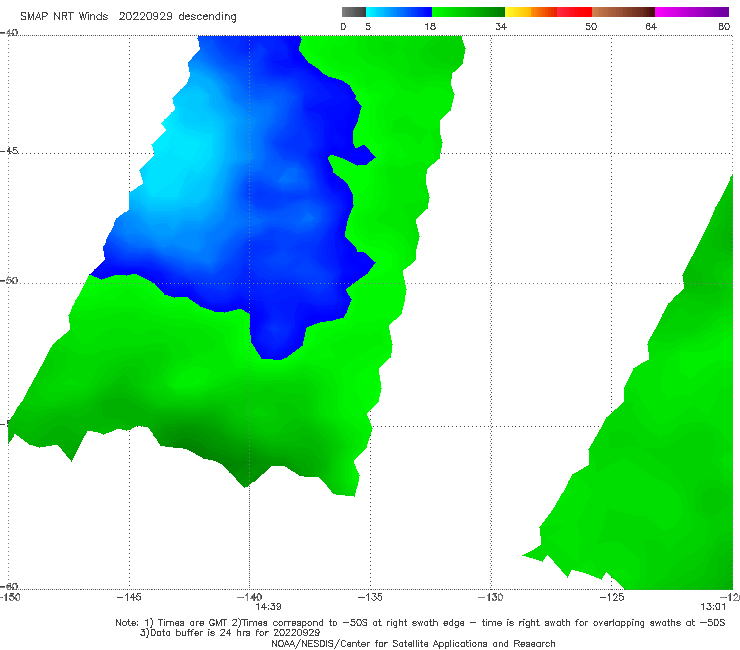The image size is (740, 650).
Task: Click the longitude label '-145'
Action: click(129, 597)
